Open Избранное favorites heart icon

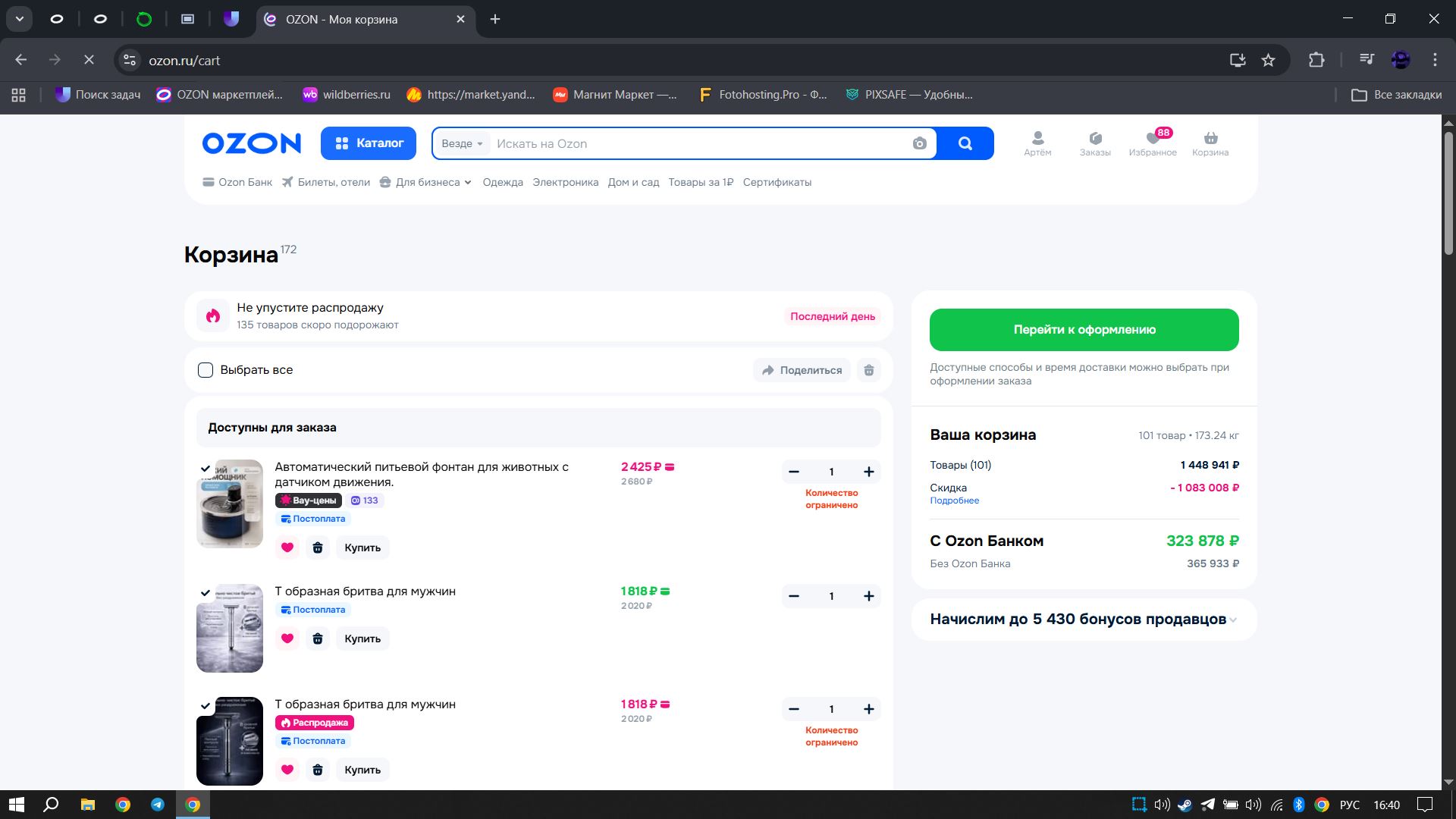coord(1152,143)
